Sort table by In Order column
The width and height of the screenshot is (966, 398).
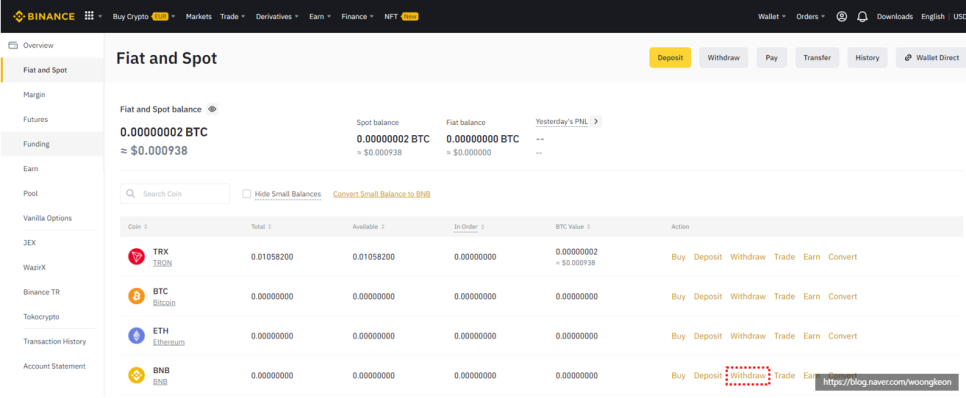(469, 227)
